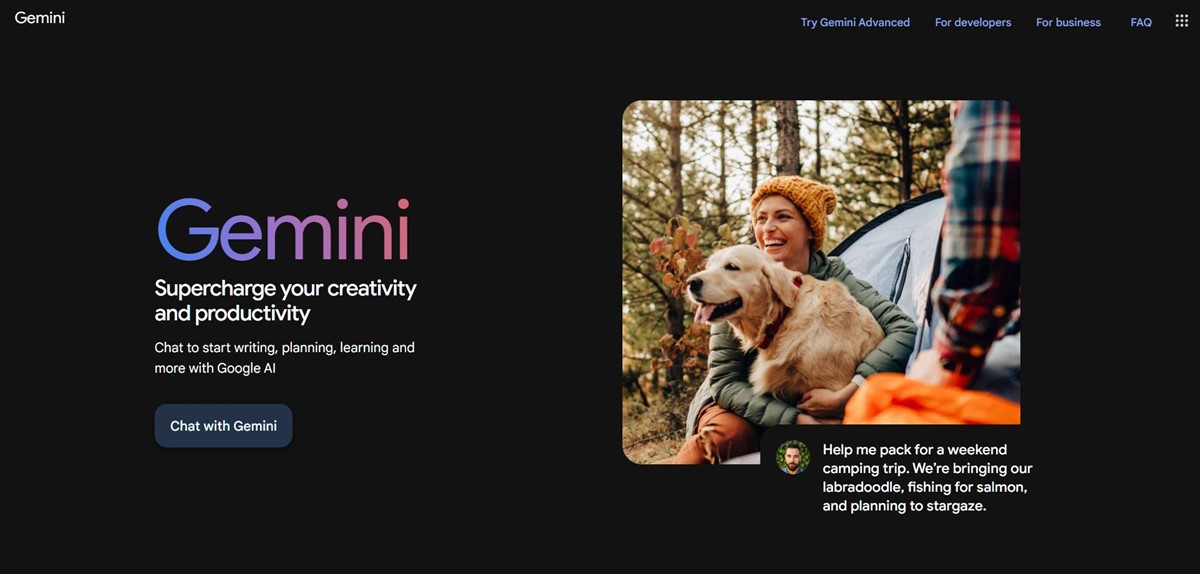Click the woman's orange knit beanie
This screenshot has width=1200, height=574.
tap(794, 204)
